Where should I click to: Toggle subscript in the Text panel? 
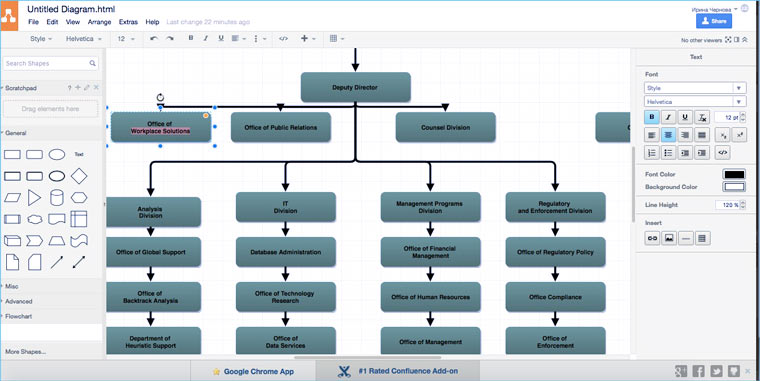click(x=723, y=135)
